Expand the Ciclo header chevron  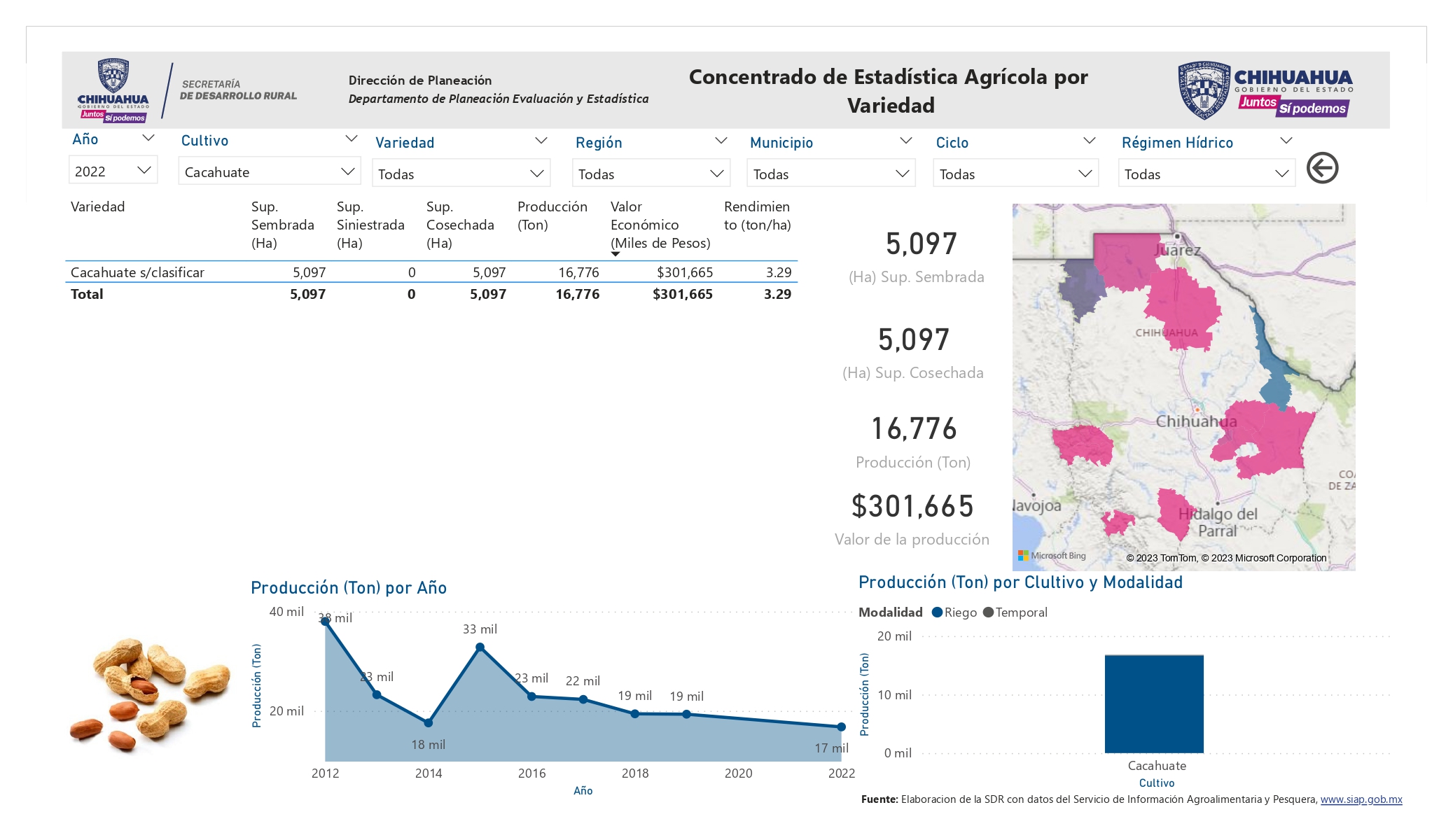1089,141
